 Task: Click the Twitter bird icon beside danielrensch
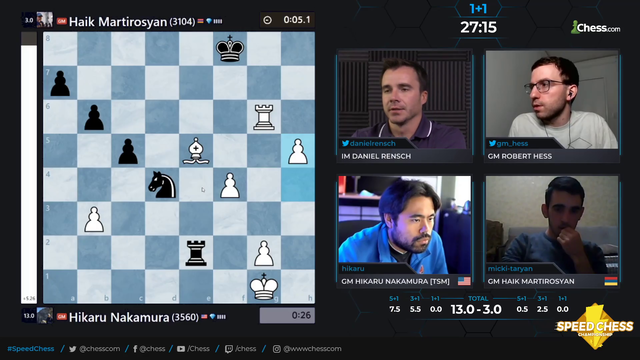point(345,143)
